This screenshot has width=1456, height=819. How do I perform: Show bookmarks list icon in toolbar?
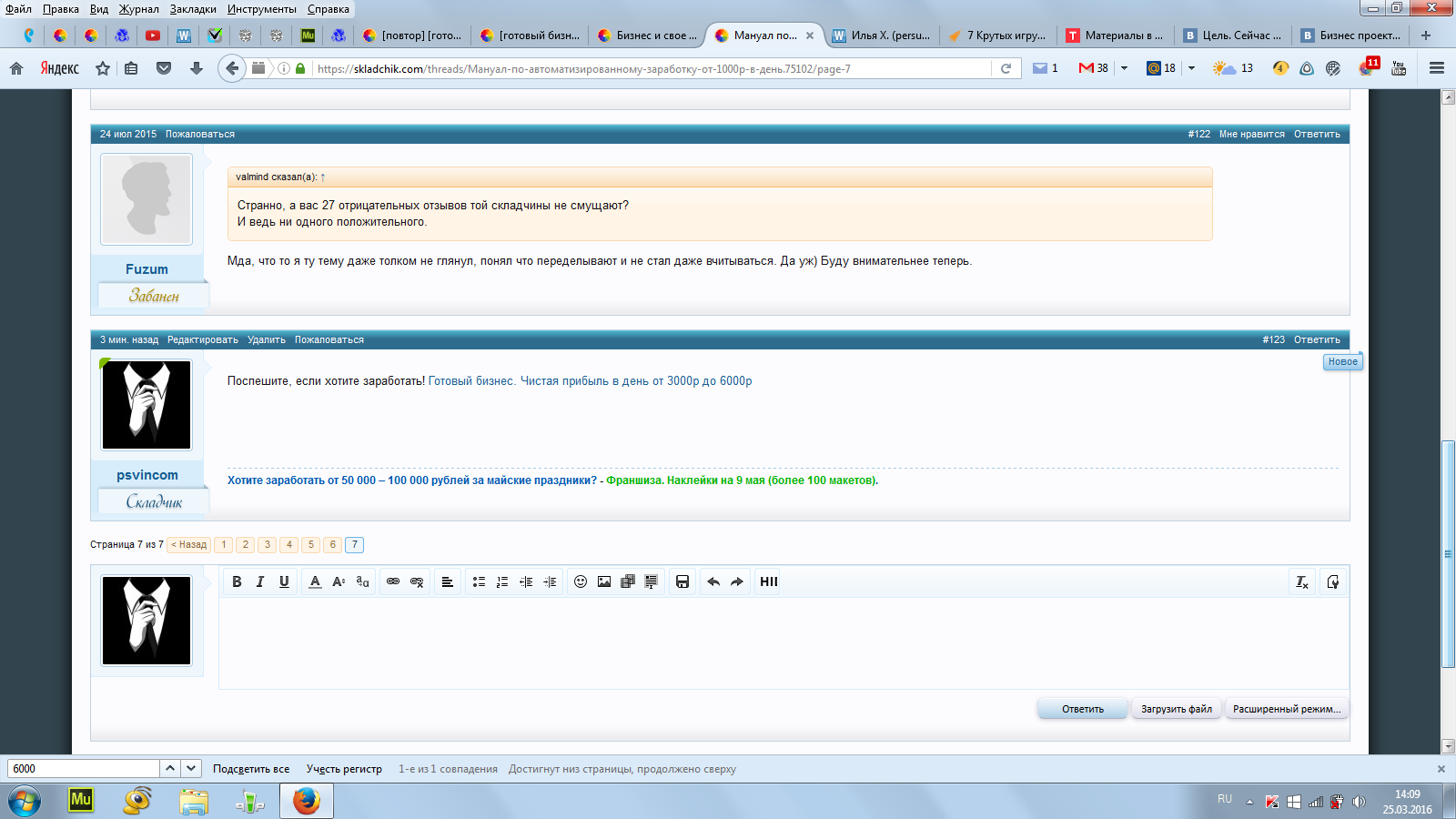(x=131, y=68)
